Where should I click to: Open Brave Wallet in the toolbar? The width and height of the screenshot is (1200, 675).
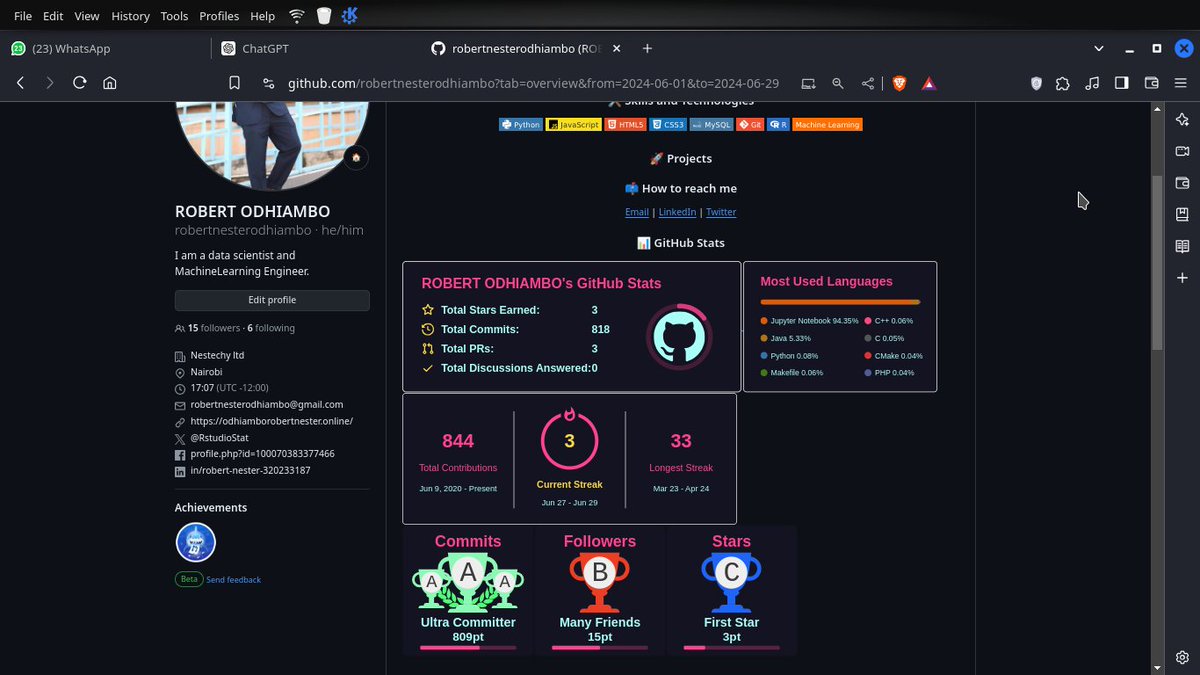(x=1151, y=84)
